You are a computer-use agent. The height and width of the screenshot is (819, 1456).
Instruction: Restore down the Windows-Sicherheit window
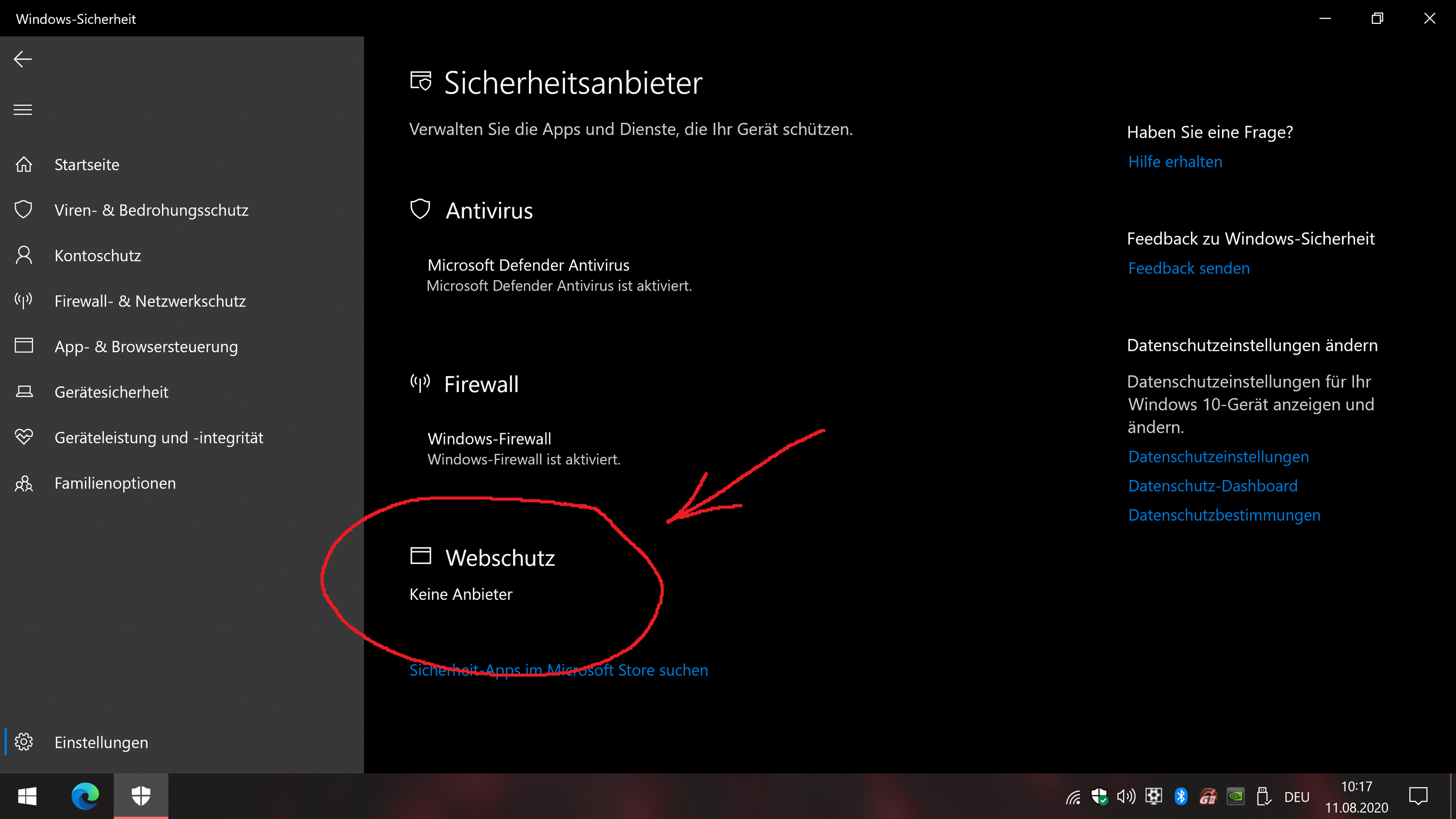1377,18
